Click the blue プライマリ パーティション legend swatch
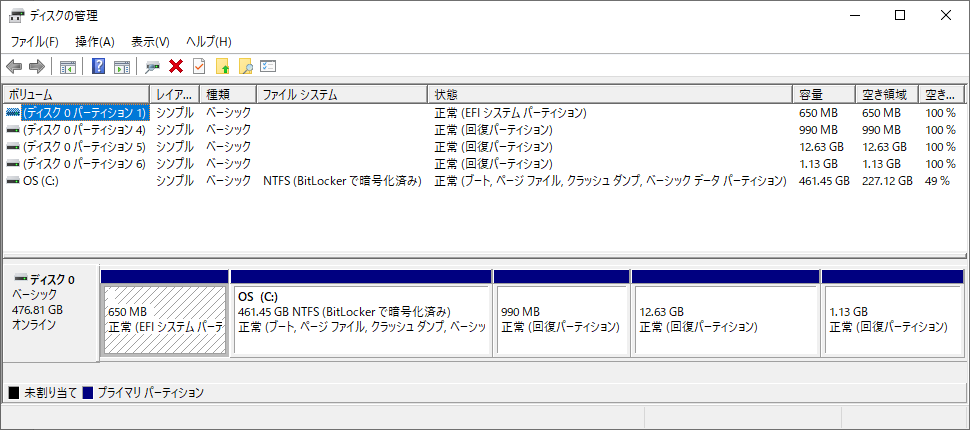Image resolution: width=970 pixels, height=430 pixels. 88,392
